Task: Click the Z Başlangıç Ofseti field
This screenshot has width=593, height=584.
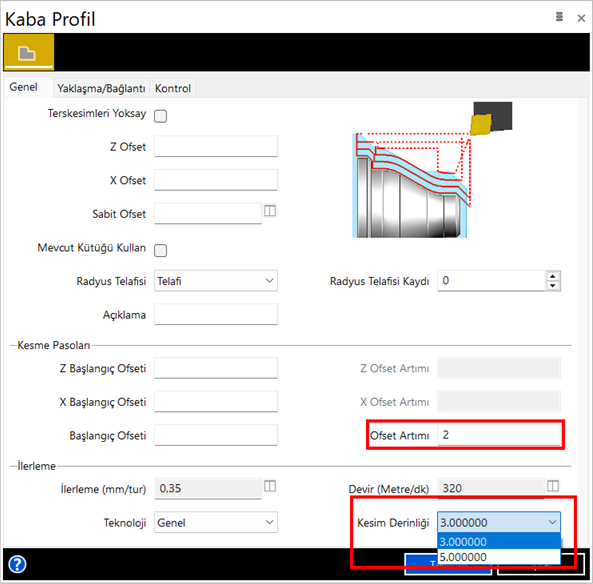Action: click(216, 368)
